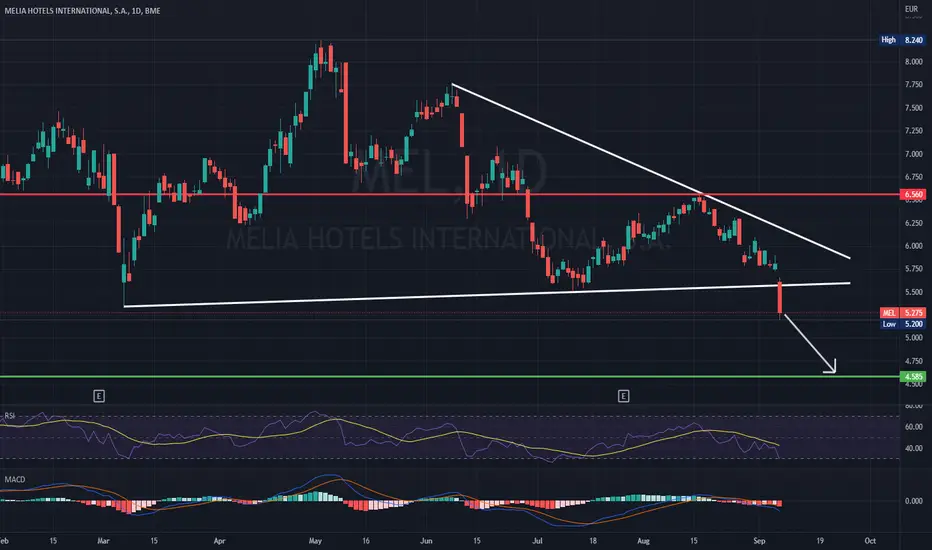The height and width of the screenshot is (550, 932).
Task: Click the Aug date label on time axis
Action: click(x=643, y=541)
